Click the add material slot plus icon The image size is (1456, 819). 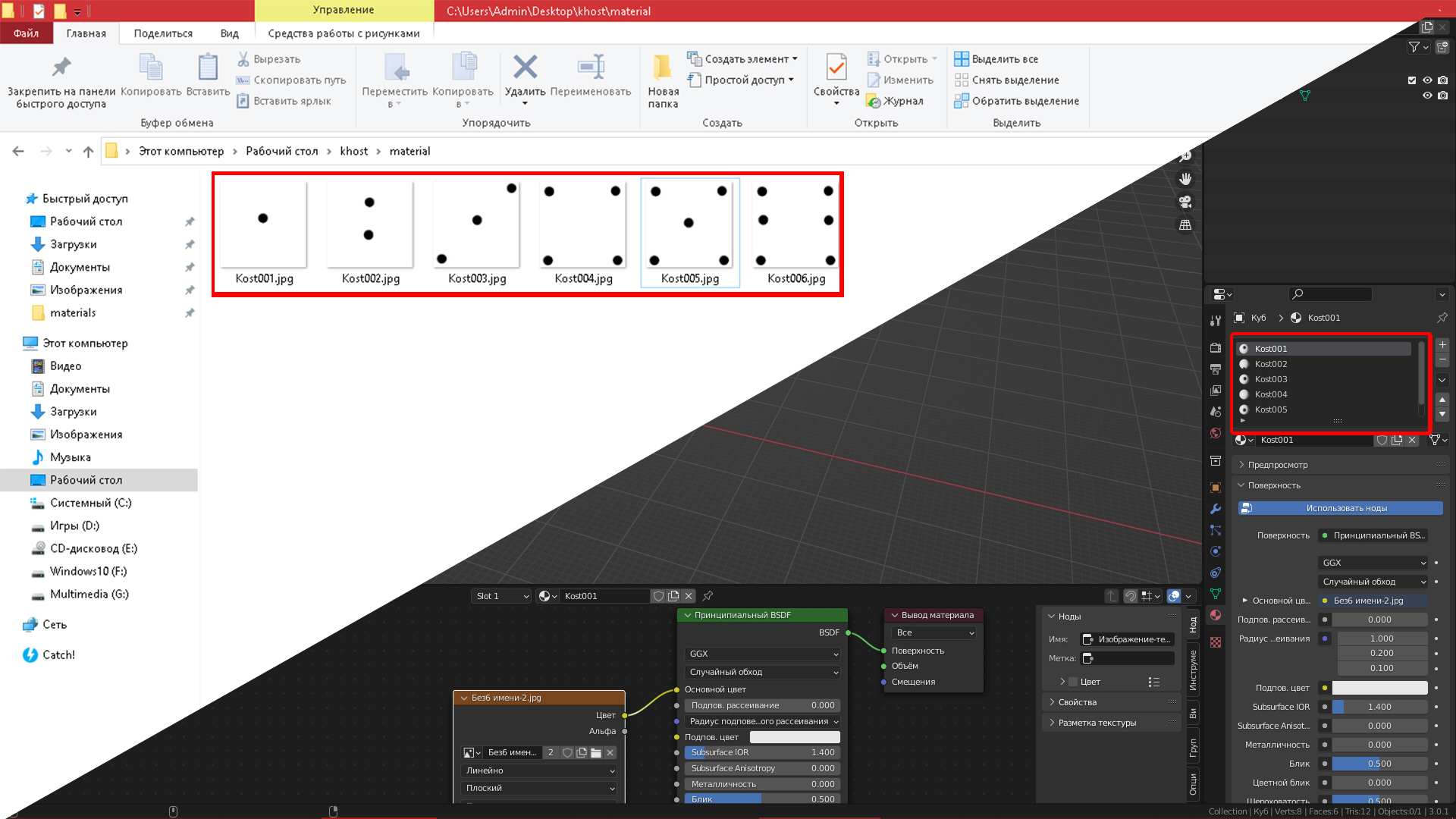tap(1442, 345)
